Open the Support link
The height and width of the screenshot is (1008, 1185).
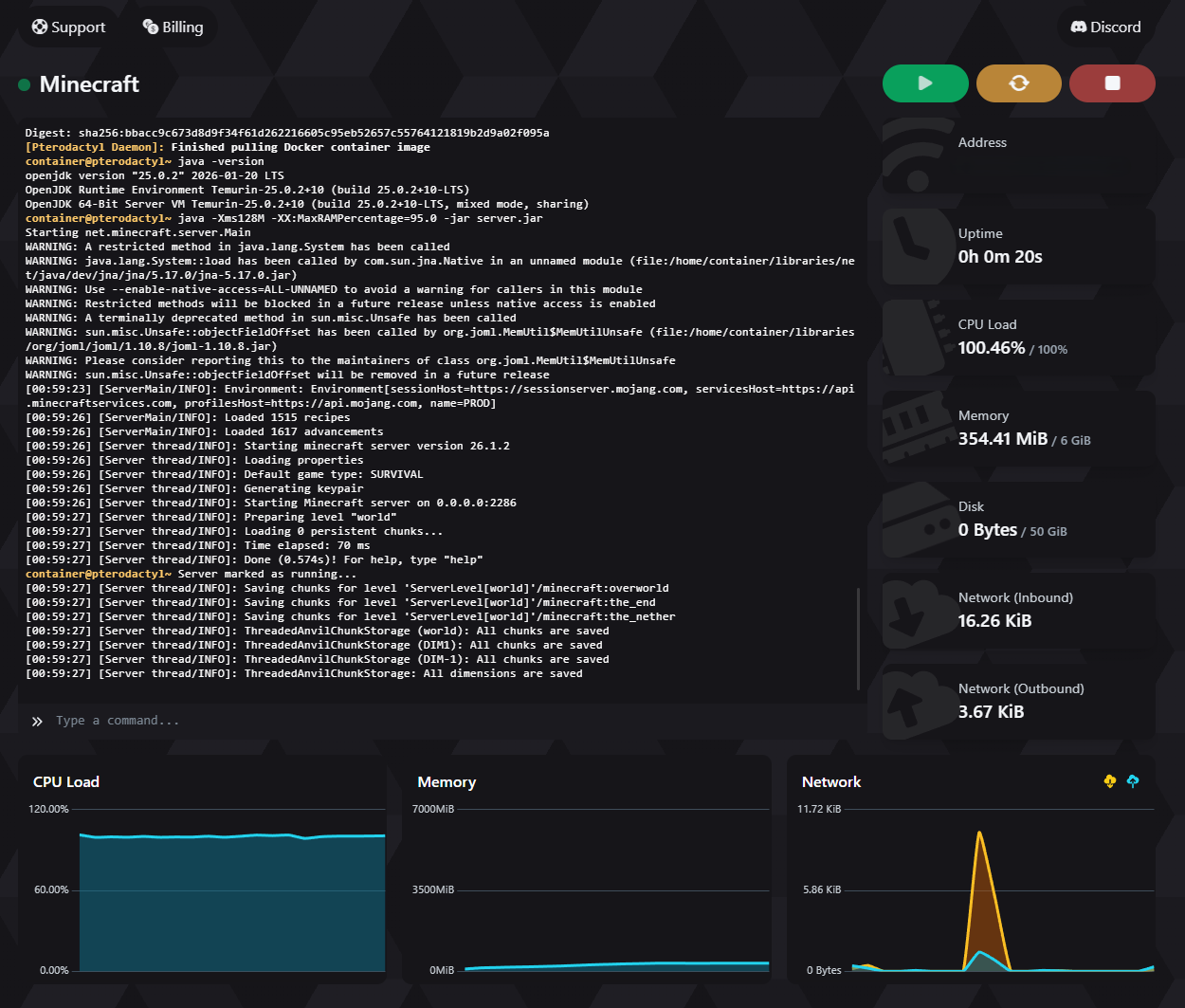(x=68, y=27)
